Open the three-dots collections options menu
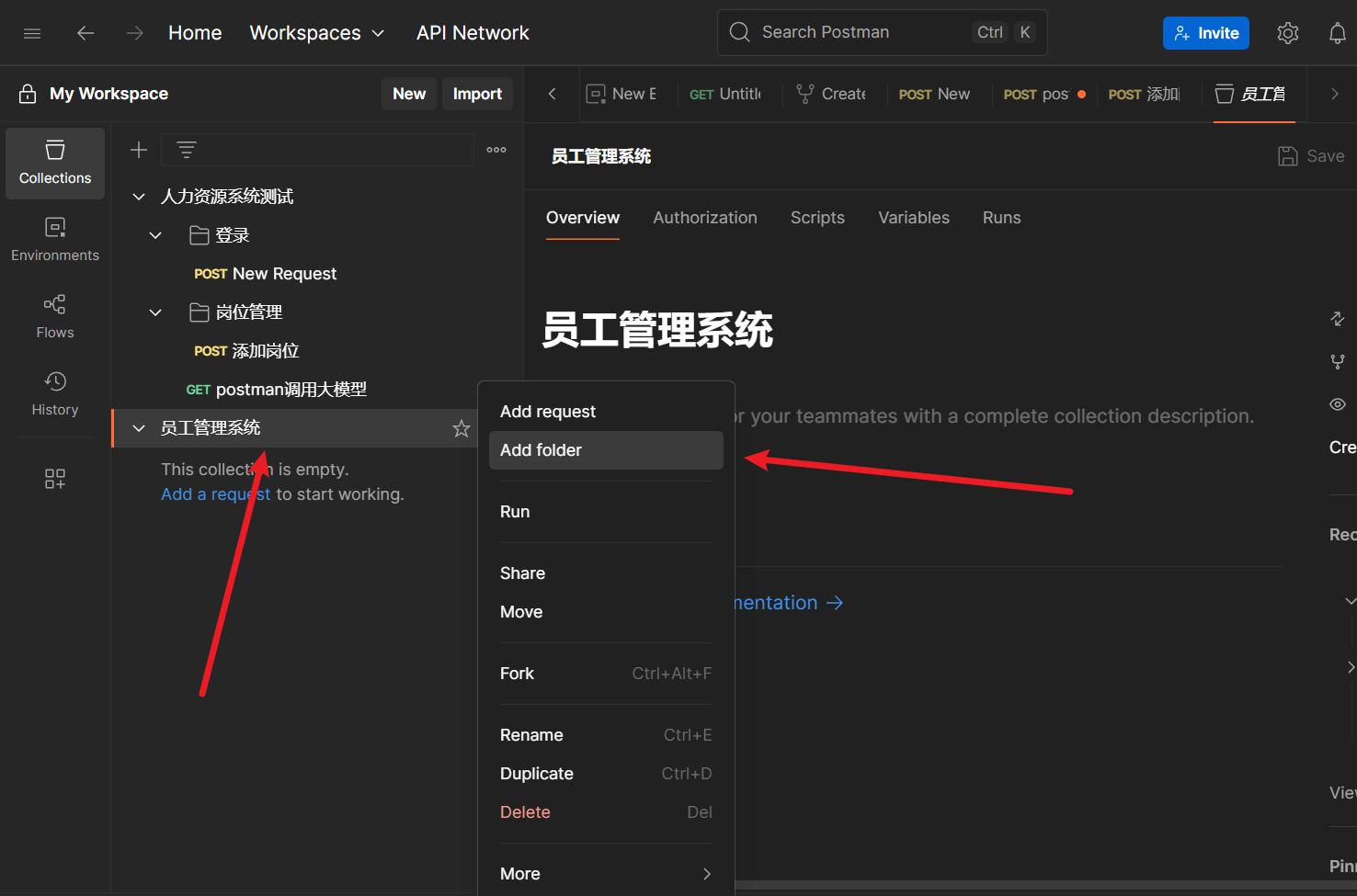1357x896 pixels. pyautogui.click(x=496, y=150)
